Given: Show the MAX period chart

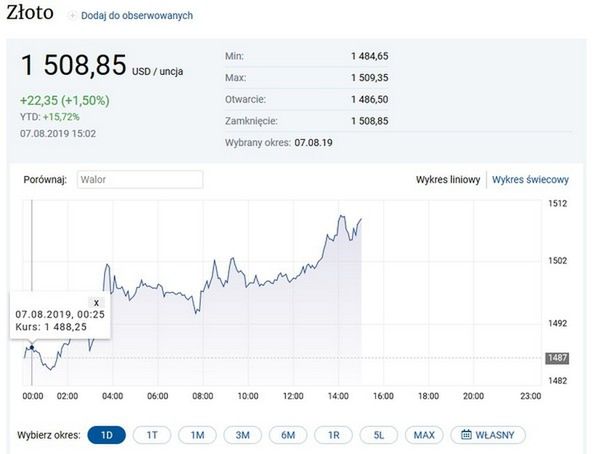Looking at the screenshot, I should click(x=424, y=435).
